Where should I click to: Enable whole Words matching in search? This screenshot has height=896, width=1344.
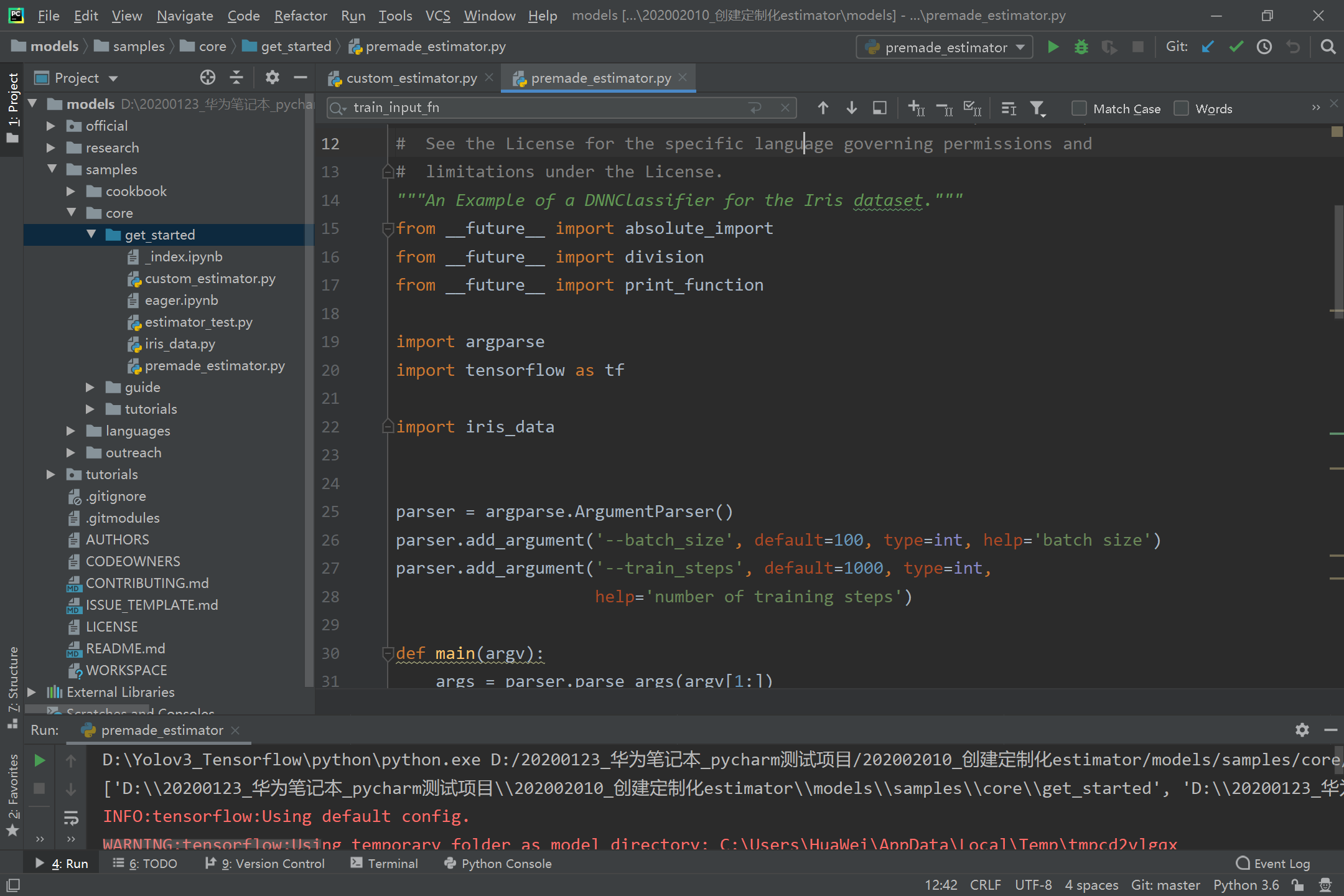(x=1181, y=108)
